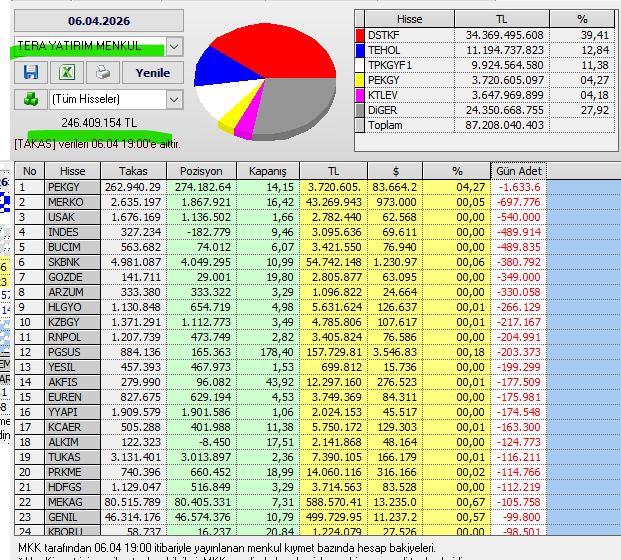
Task: Sort main table by $ header
Action: click(x=395, y=171)
